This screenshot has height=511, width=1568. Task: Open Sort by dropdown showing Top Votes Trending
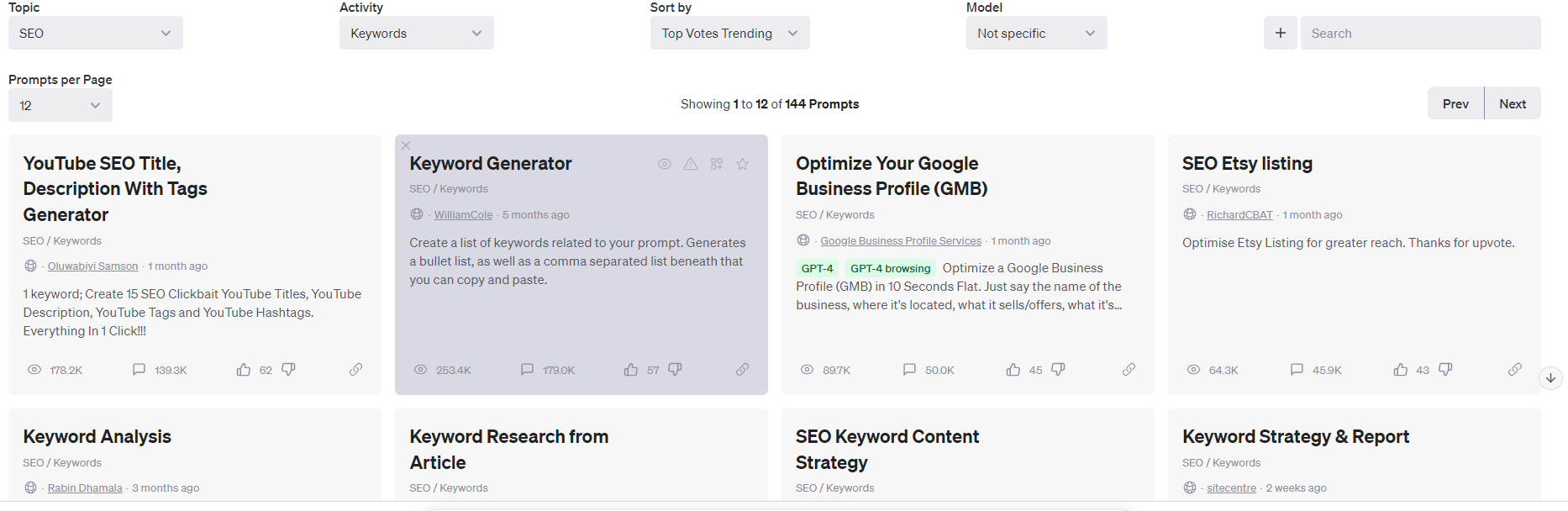[x=729, y=34]
